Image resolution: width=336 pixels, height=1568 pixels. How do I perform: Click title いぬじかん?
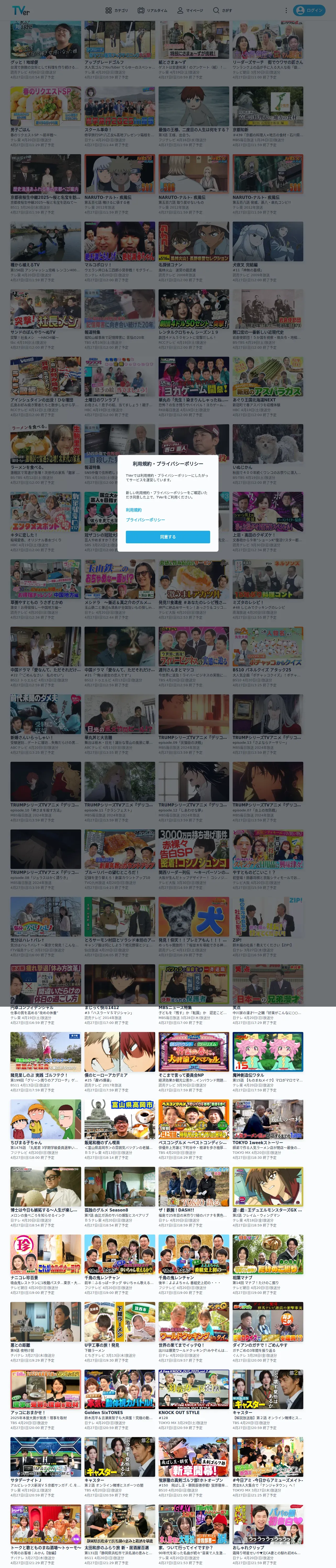coord(242,468)
